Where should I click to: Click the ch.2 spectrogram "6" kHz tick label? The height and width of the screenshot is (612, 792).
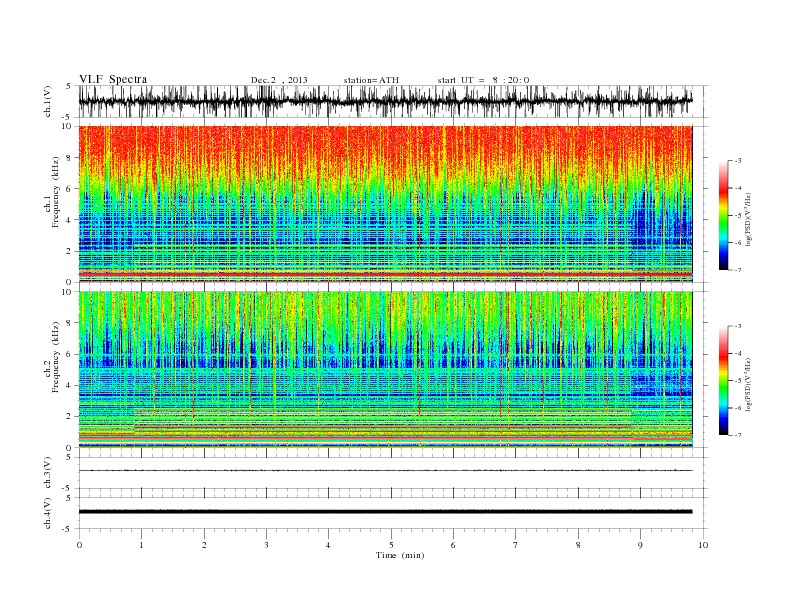click(70, 354)
